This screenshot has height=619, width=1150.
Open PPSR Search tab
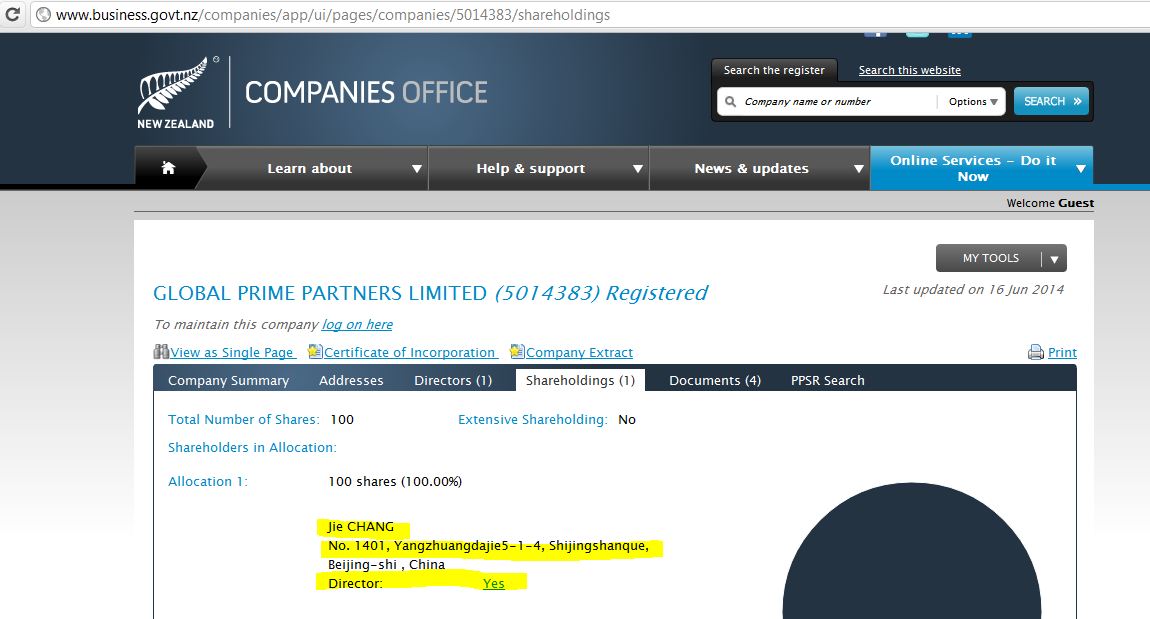click(x=827, y=380)
